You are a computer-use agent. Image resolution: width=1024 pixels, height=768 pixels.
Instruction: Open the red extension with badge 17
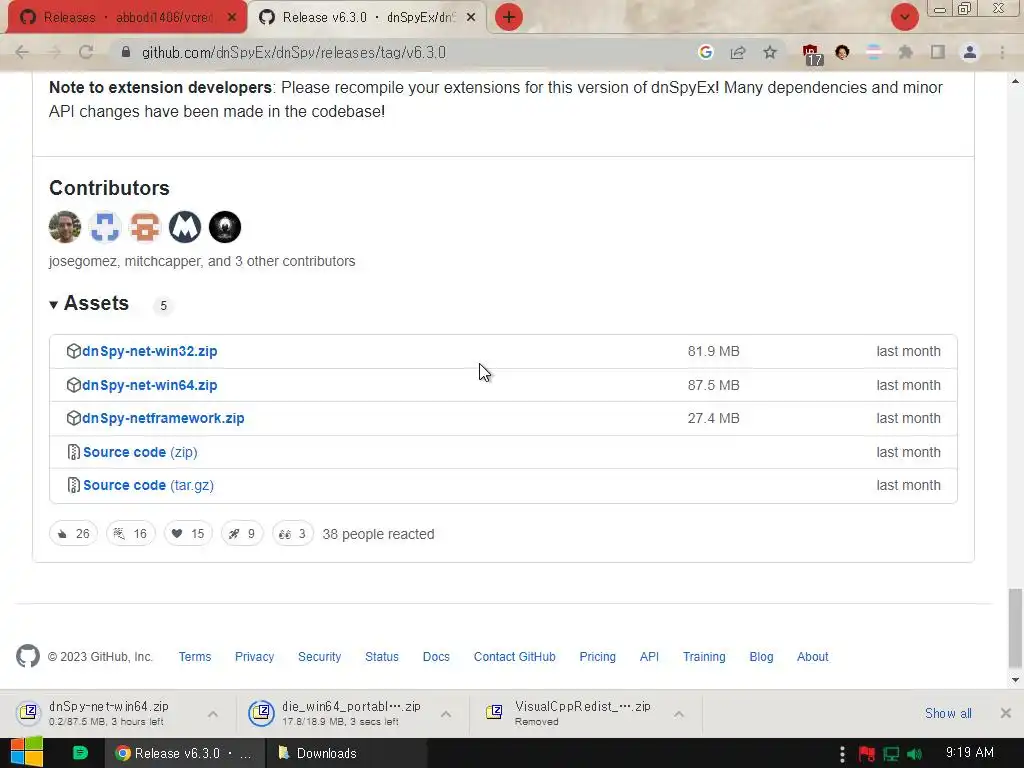tap(812, 54)
